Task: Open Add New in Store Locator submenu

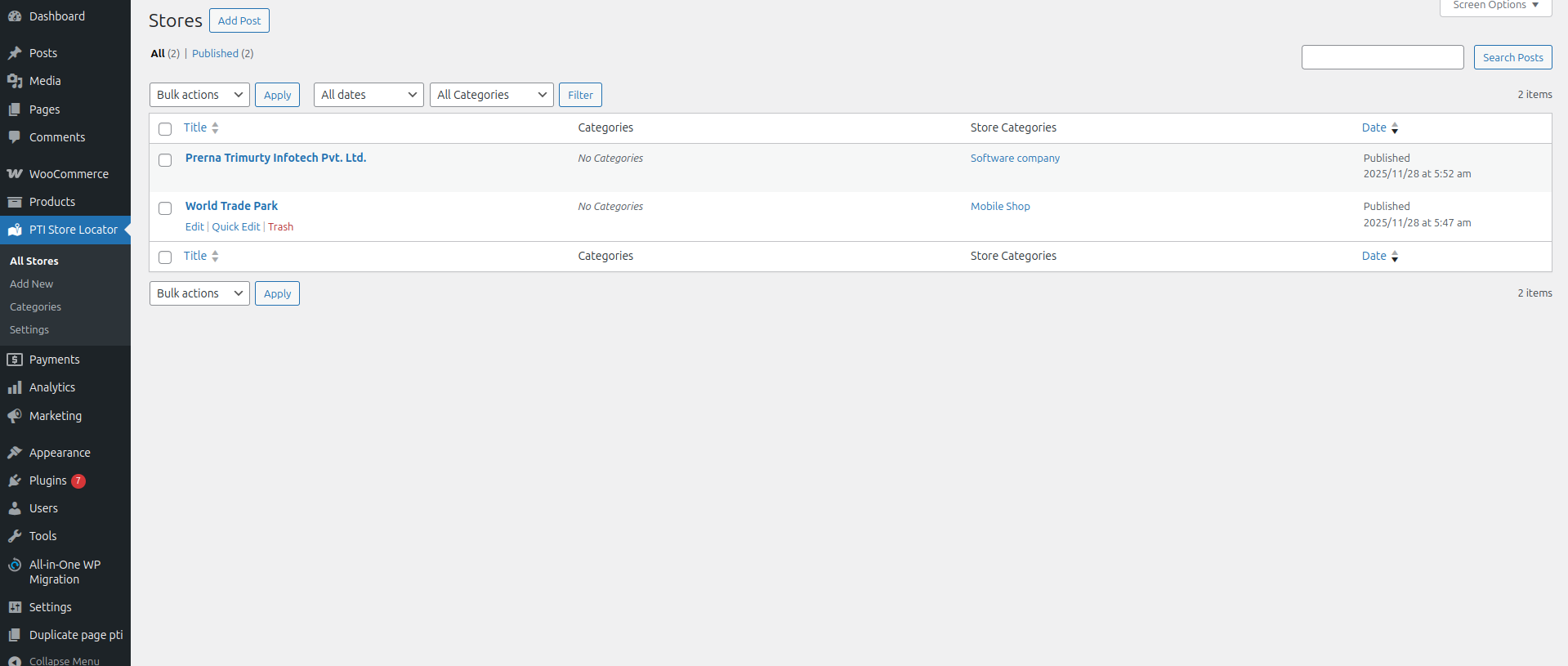Action: [32, 284]
